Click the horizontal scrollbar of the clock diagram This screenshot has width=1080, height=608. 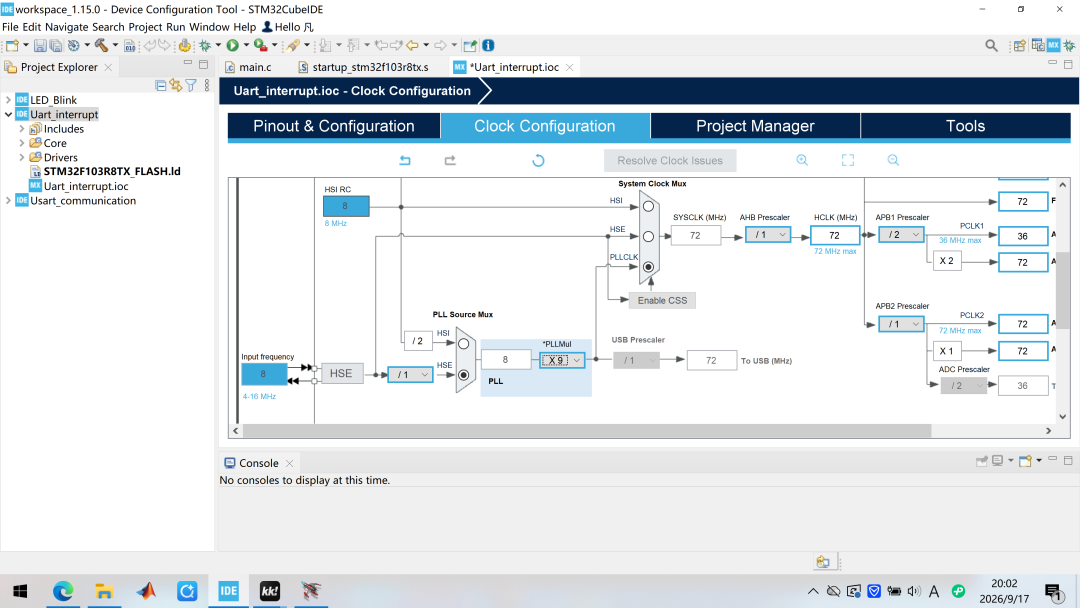[587, 431]
